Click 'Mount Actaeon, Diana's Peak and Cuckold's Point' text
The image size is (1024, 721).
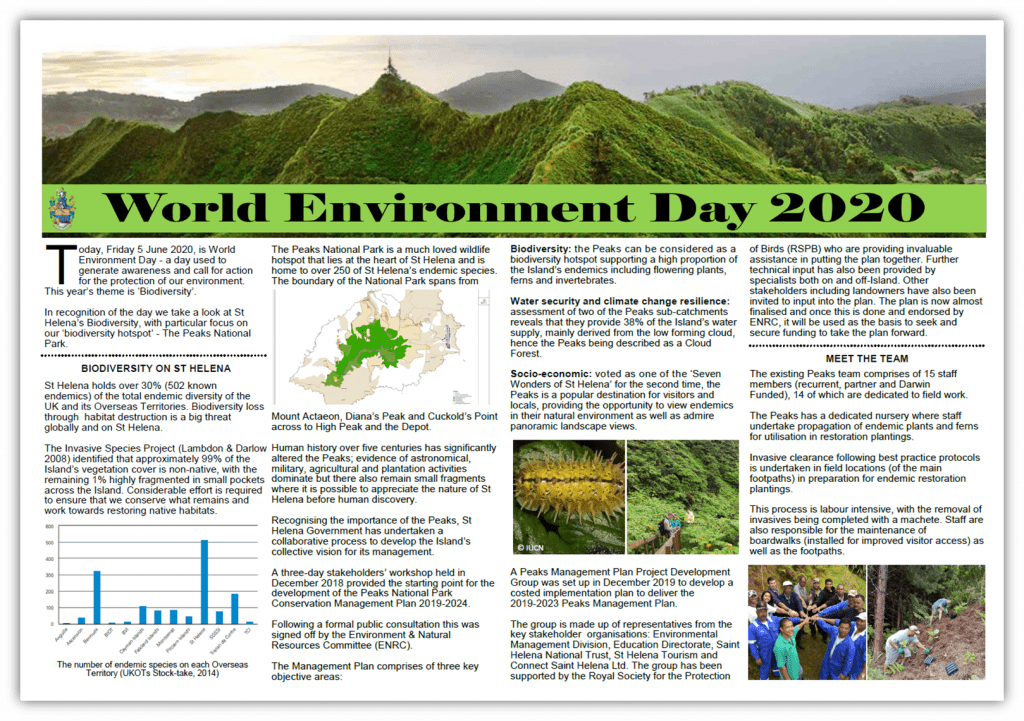tap(384, 416)
